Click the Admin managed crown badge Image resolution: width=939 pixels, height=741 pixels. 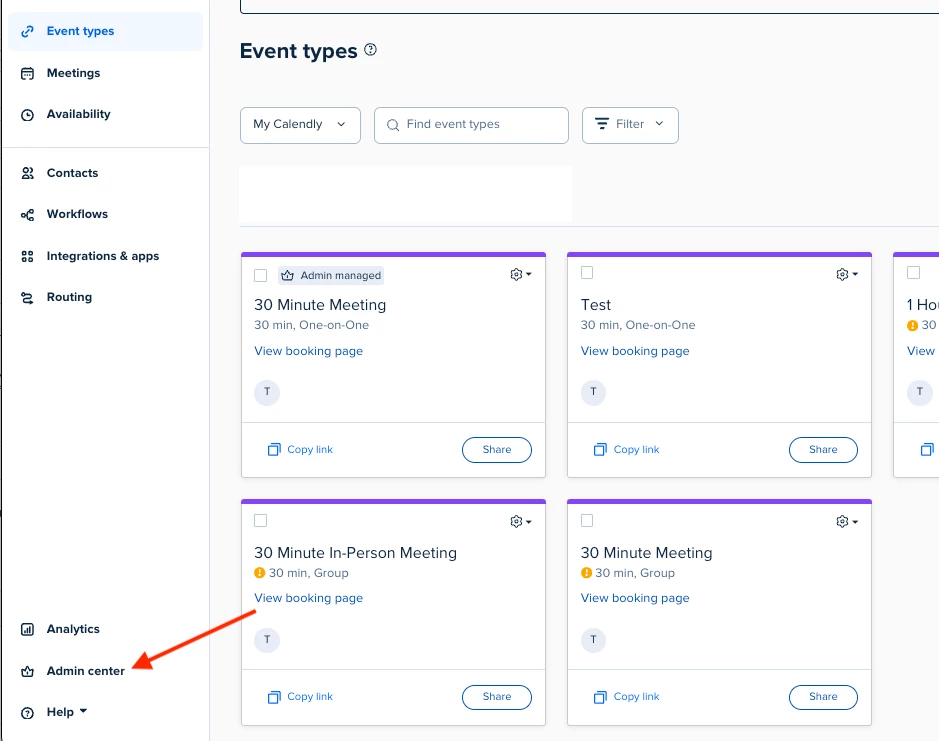pos(331,276)
